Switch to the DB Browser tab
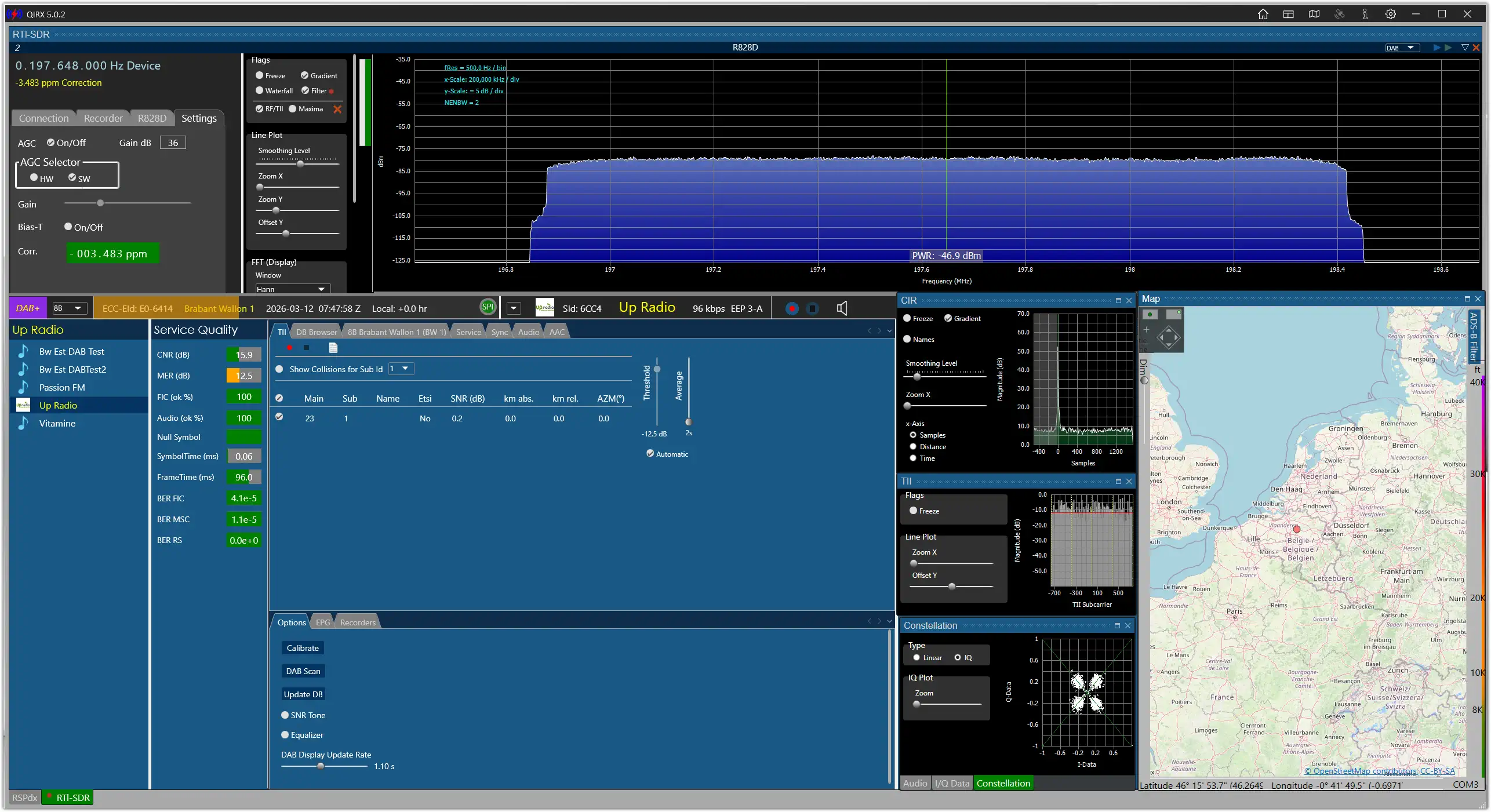1491x812 pixels. click(316, 332)
